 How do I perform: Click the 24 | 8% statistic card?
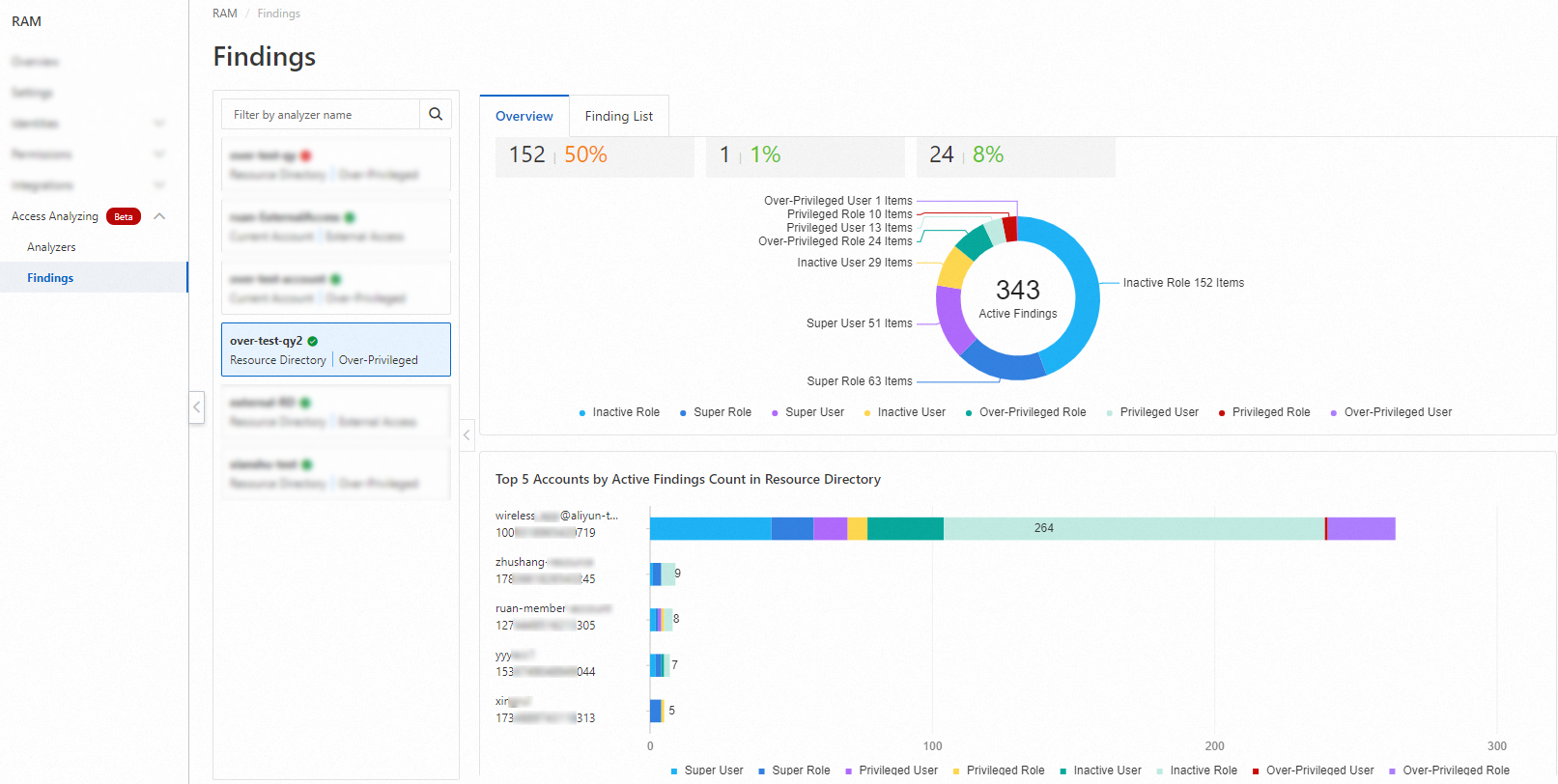point(1016,155)
